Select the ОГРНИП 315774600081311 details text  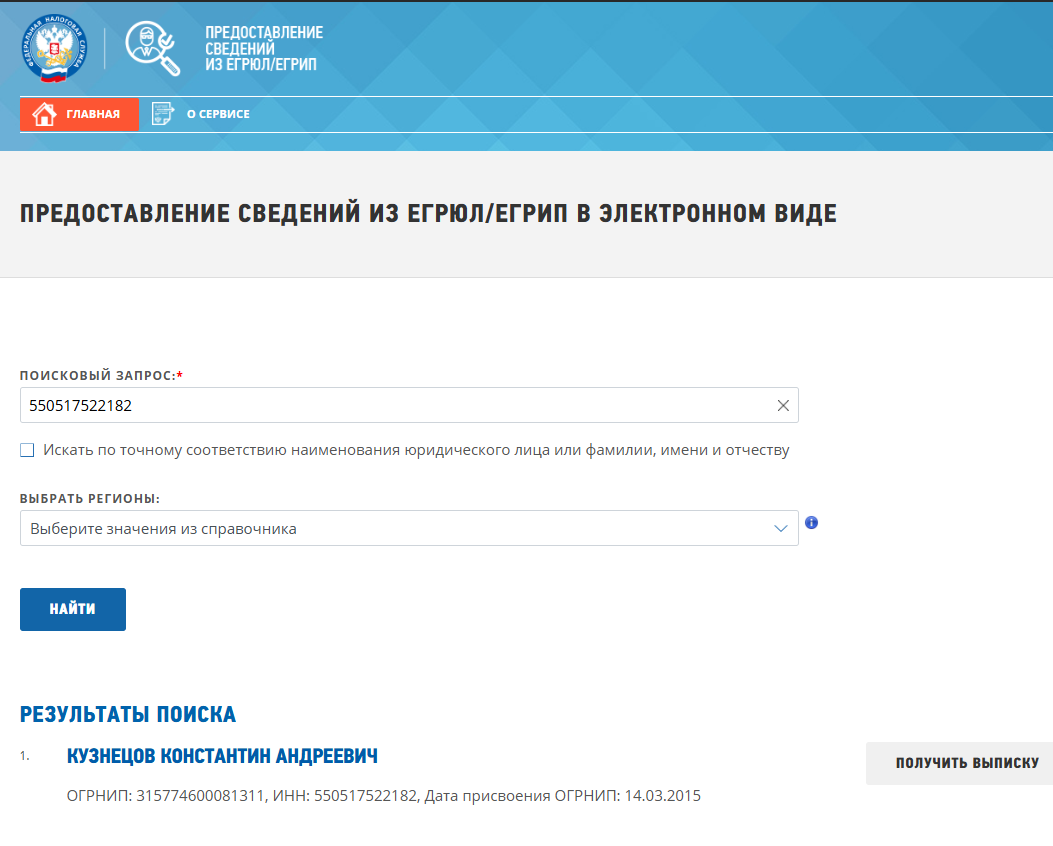383,796
